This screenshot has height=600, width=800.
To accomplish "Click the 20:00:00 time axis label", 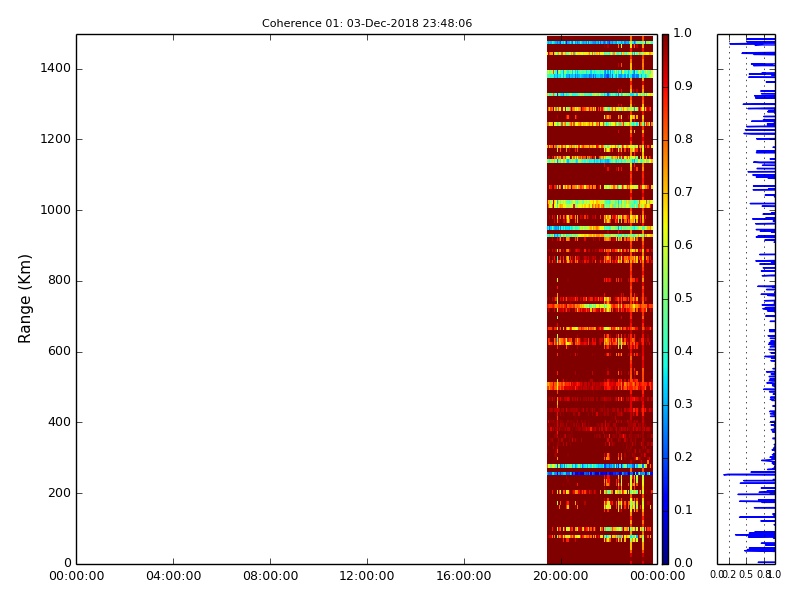I will [561, 576].
